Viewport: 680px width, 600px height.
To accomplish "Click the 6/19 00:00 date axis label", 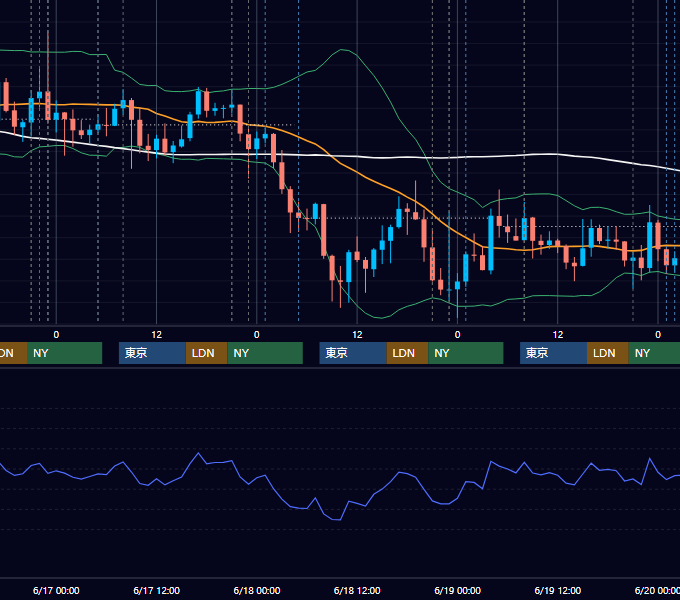I will coord(458,590).
